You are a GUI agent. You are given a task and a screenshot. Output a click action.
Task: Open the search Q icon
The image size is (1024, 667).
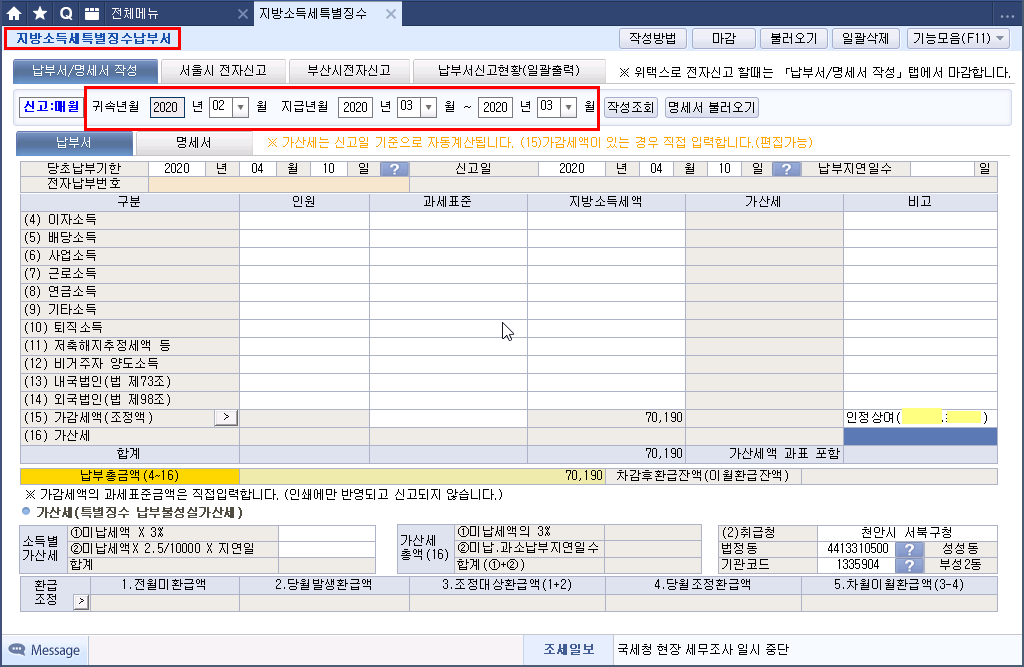(66, 13)
